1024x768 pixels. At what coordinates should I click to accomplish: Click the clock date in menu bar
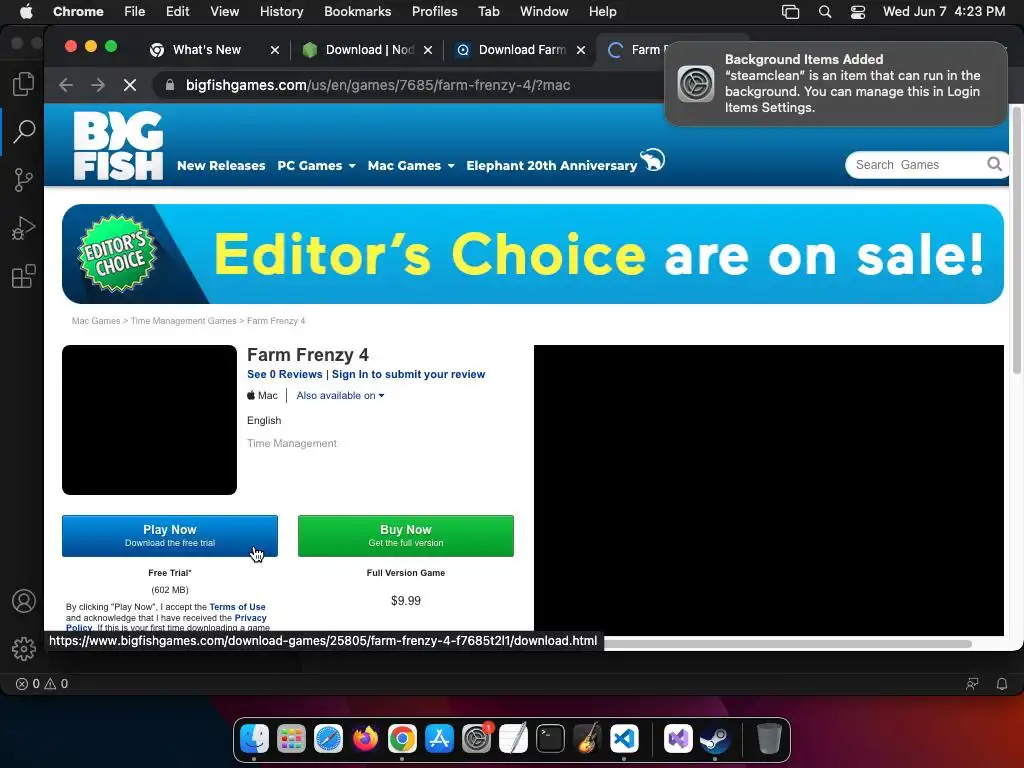[944, 12]
